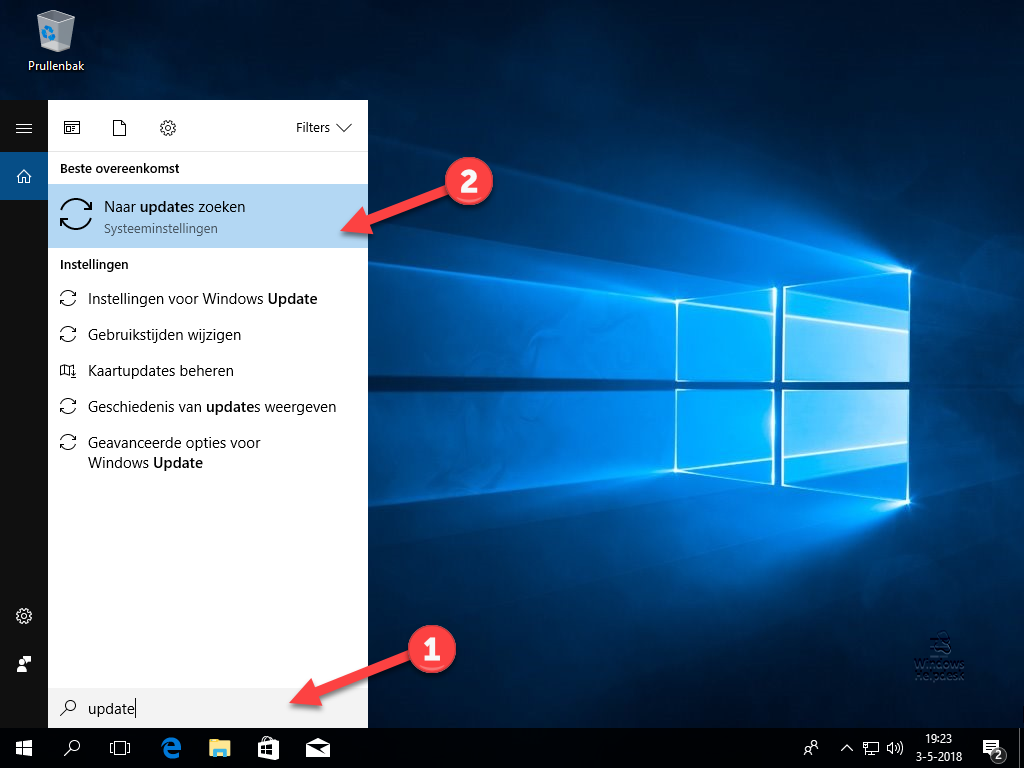This screenshot has height=768, width=1024.
Task: Show hidden system tray icons
Action: click(x=846, y=748)
